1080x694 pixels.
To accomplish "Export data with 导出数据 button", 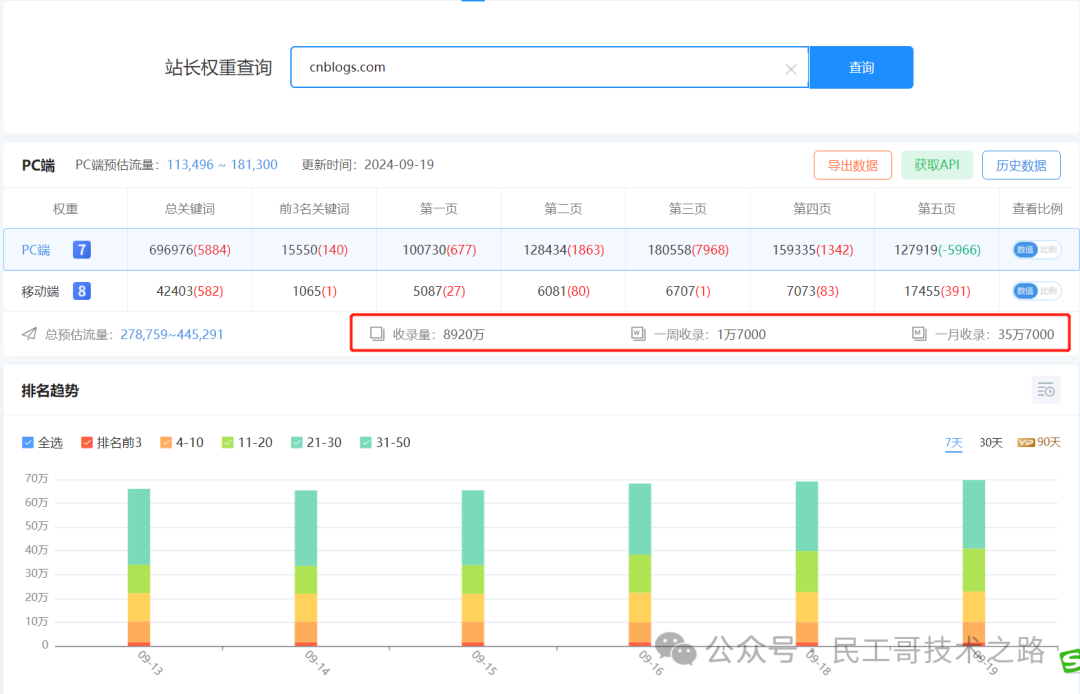I will tap(853, 165).
